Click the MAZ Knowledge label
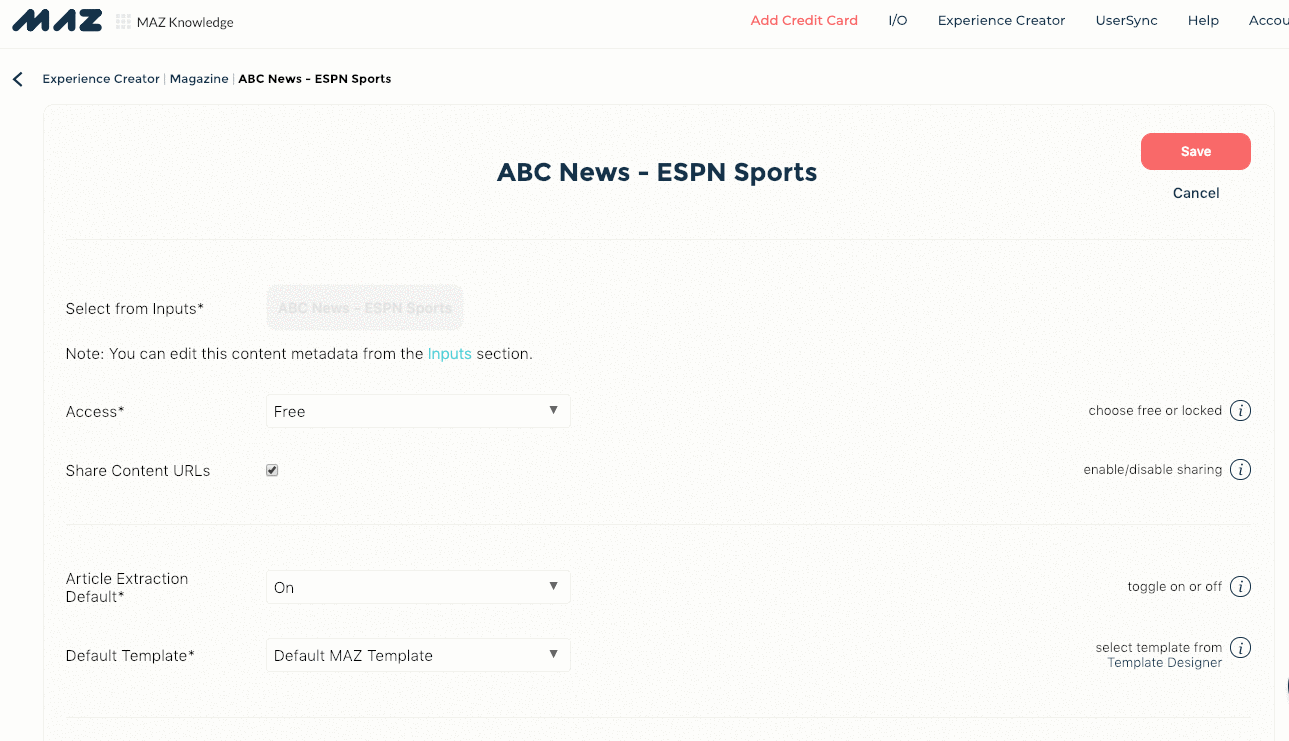Viewport: 1289px width, 741px height. pyautogui.click(x=185, y=22)
